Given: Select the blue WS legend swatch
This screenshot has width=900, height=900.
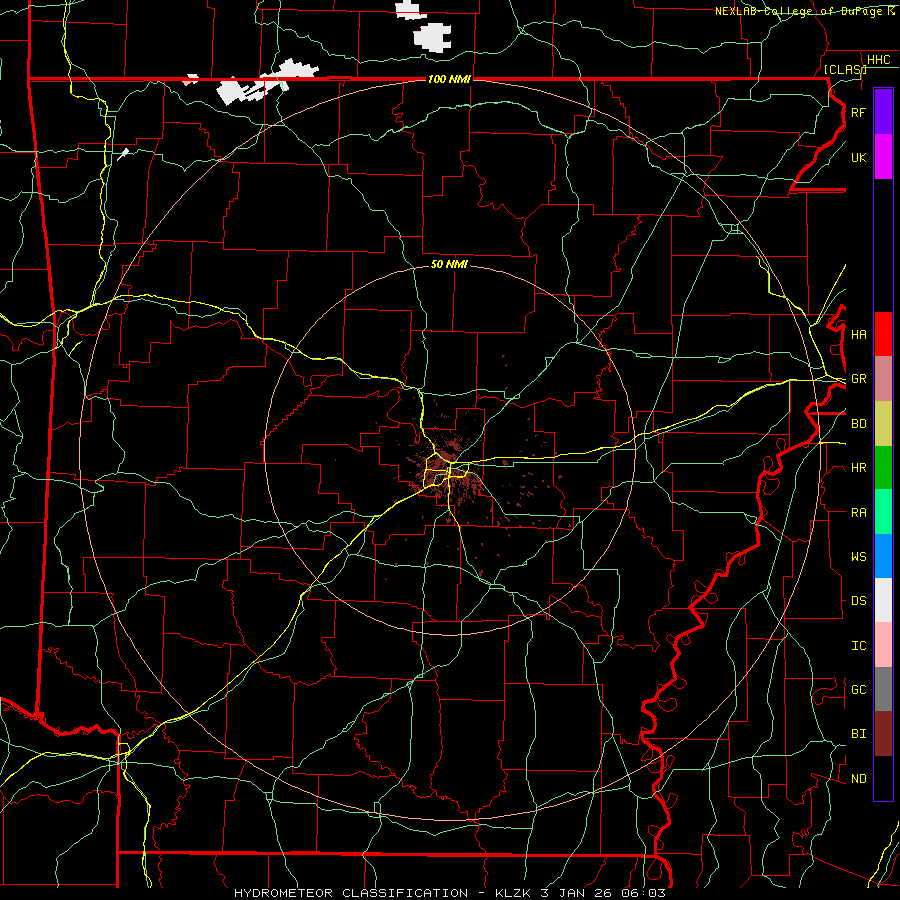Looking at the screenshot, I should tap(883, 556).
